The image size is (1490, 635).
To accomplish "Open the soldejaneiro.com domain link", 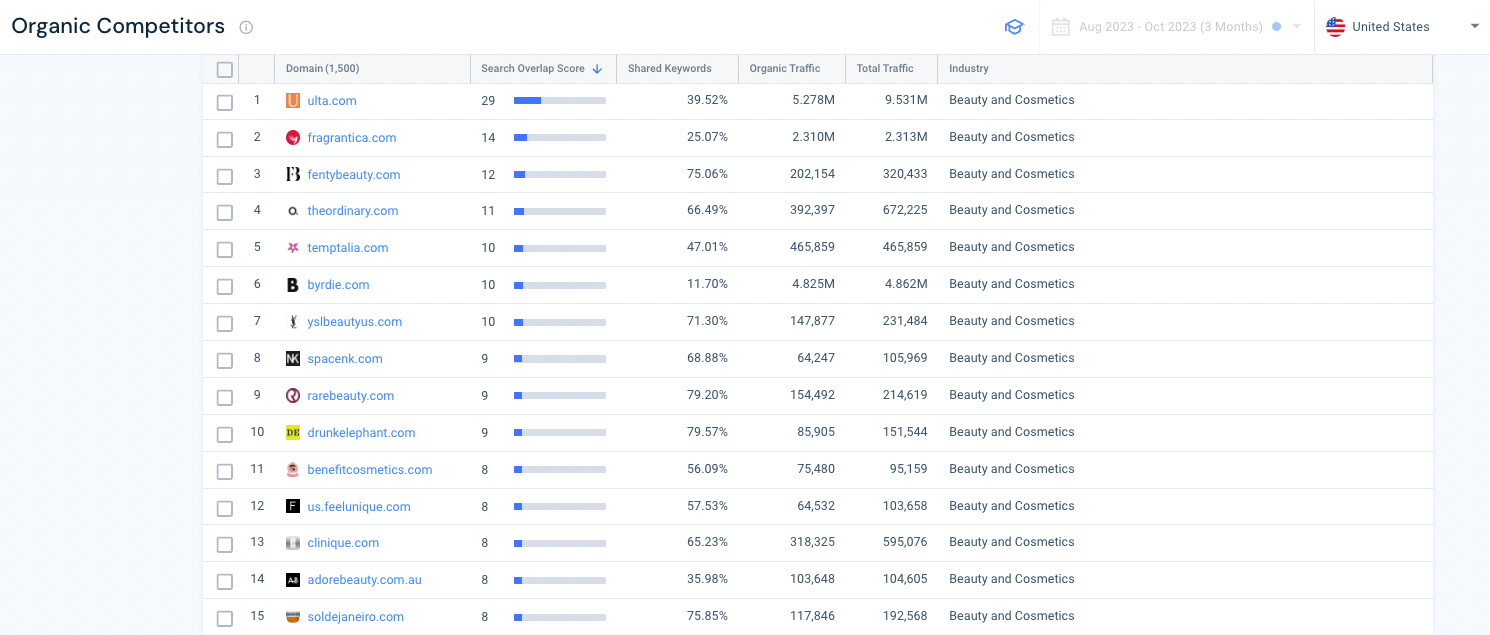I will pyautogui.click(x=355, y=617).
